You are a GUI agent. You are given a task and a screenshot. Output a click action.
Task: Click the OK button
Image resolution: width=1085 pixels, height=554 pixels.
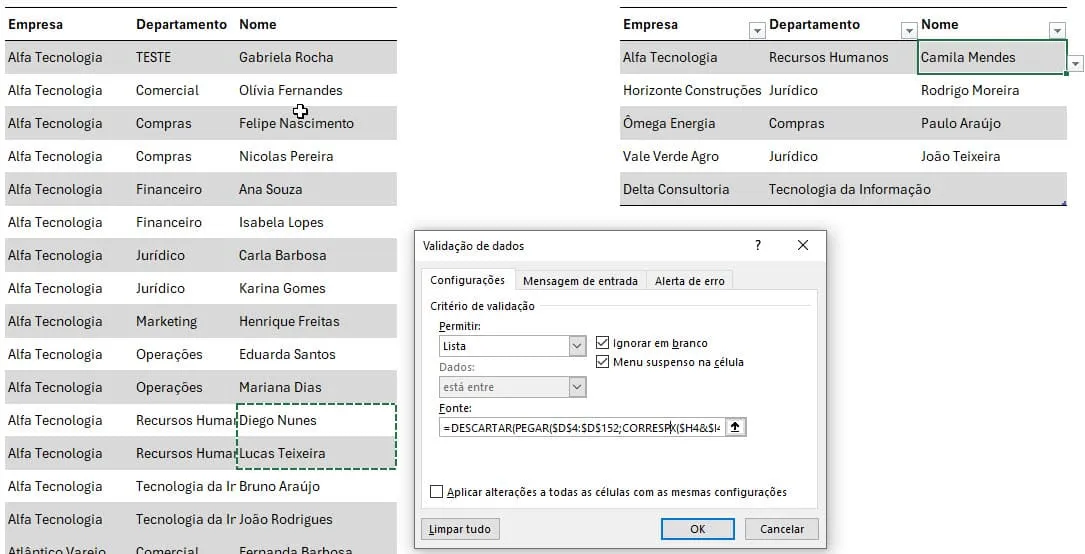[698, 529]
